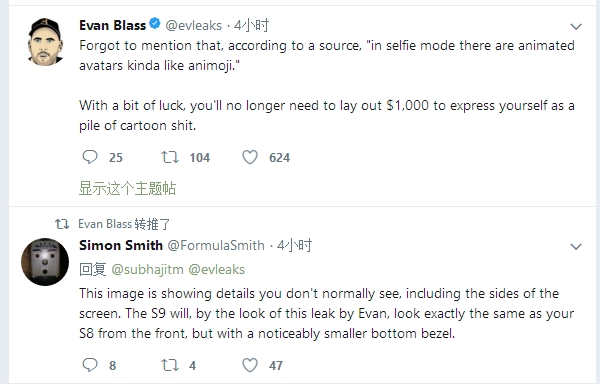Retweet Evan Blass's animoji tweet
This screenshot has width=600, height=384.
(x=170, y=157)
